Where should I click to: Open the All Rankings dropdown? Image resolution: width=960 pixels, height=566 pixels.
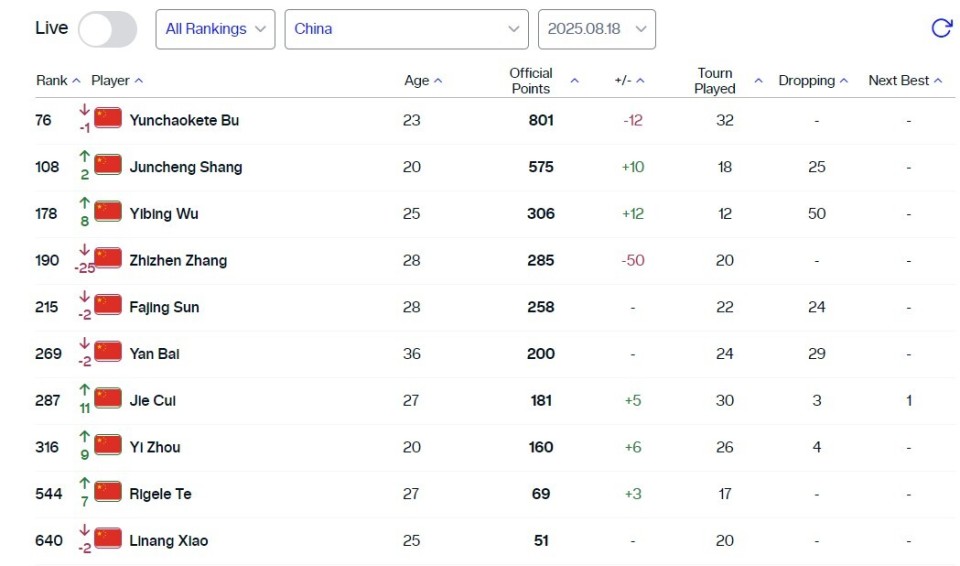[x=215, y=29]
